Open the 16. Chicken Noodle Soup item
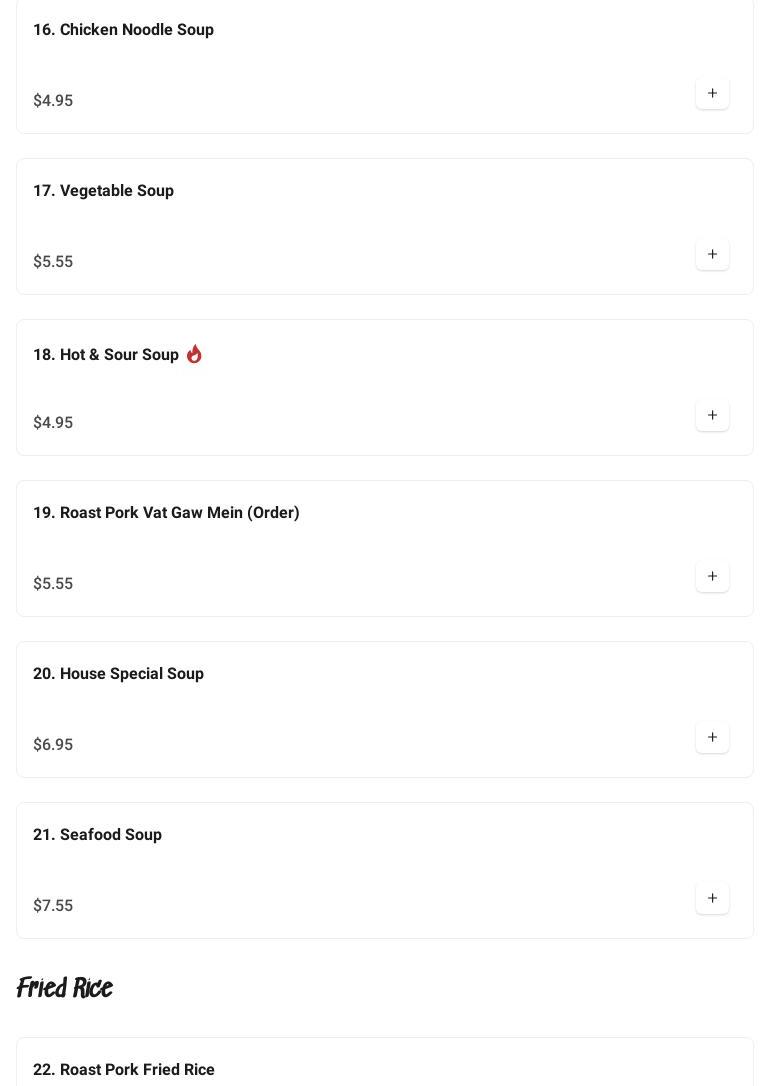The width and height of the screenshot is (770, 1086). 123,30
